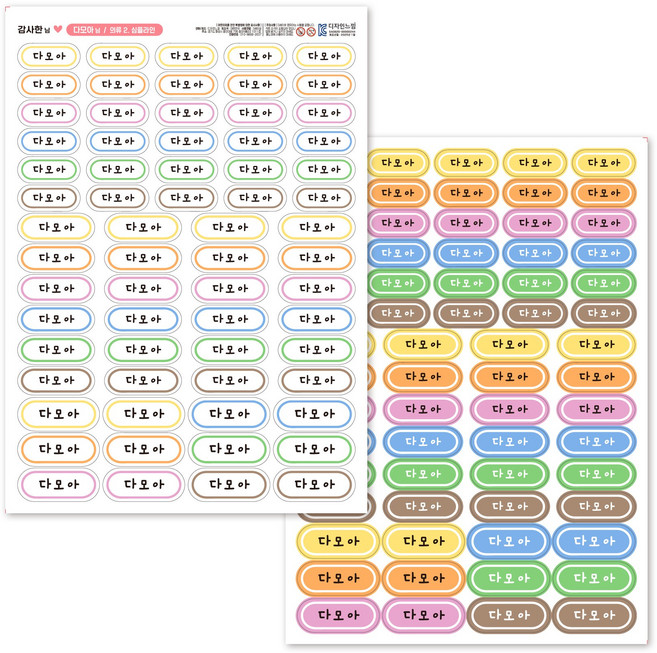
Task: Select the pink 다모아 님 / 의류 2. 심플라인 label
Action: click(x=115, y=30)
